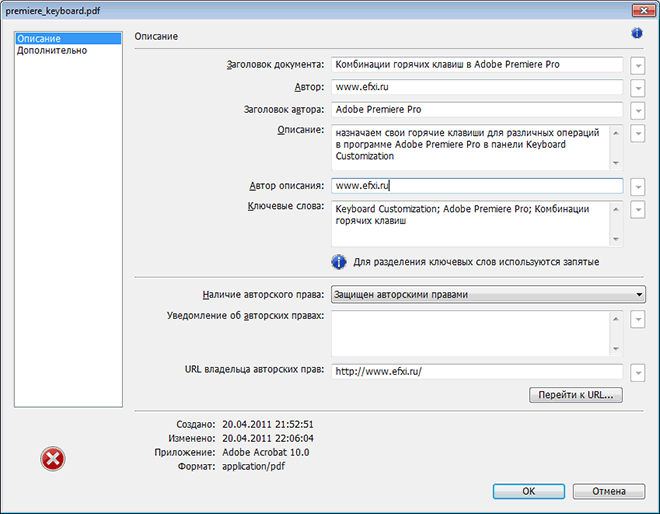The image size is (660, 514).
Task: Open dropdown arrow next to Ключевые слова area
Action: click(638, 210)
